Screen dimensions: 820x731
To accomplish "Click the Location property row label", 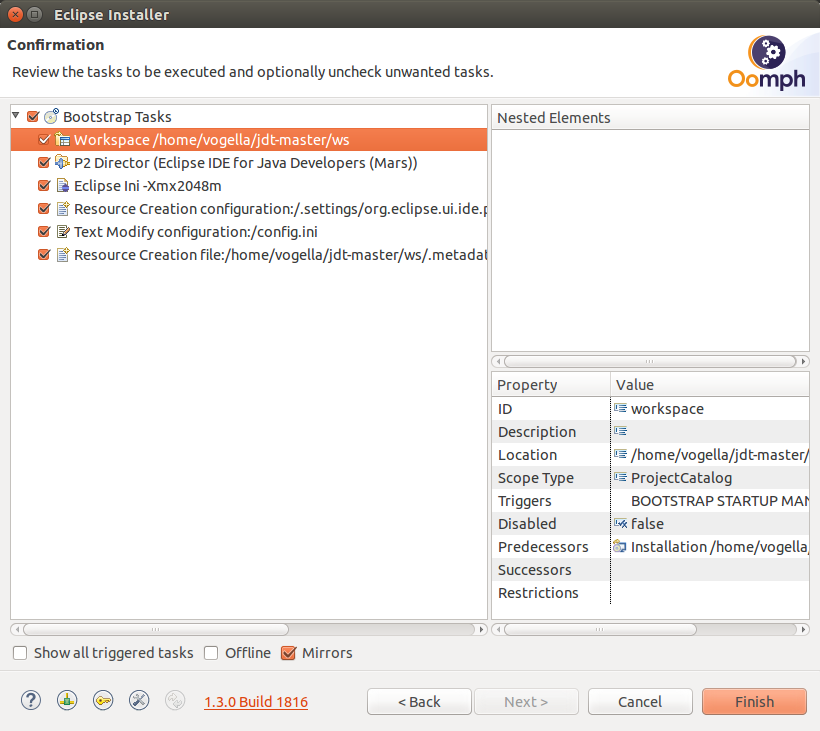I will 527,454.
